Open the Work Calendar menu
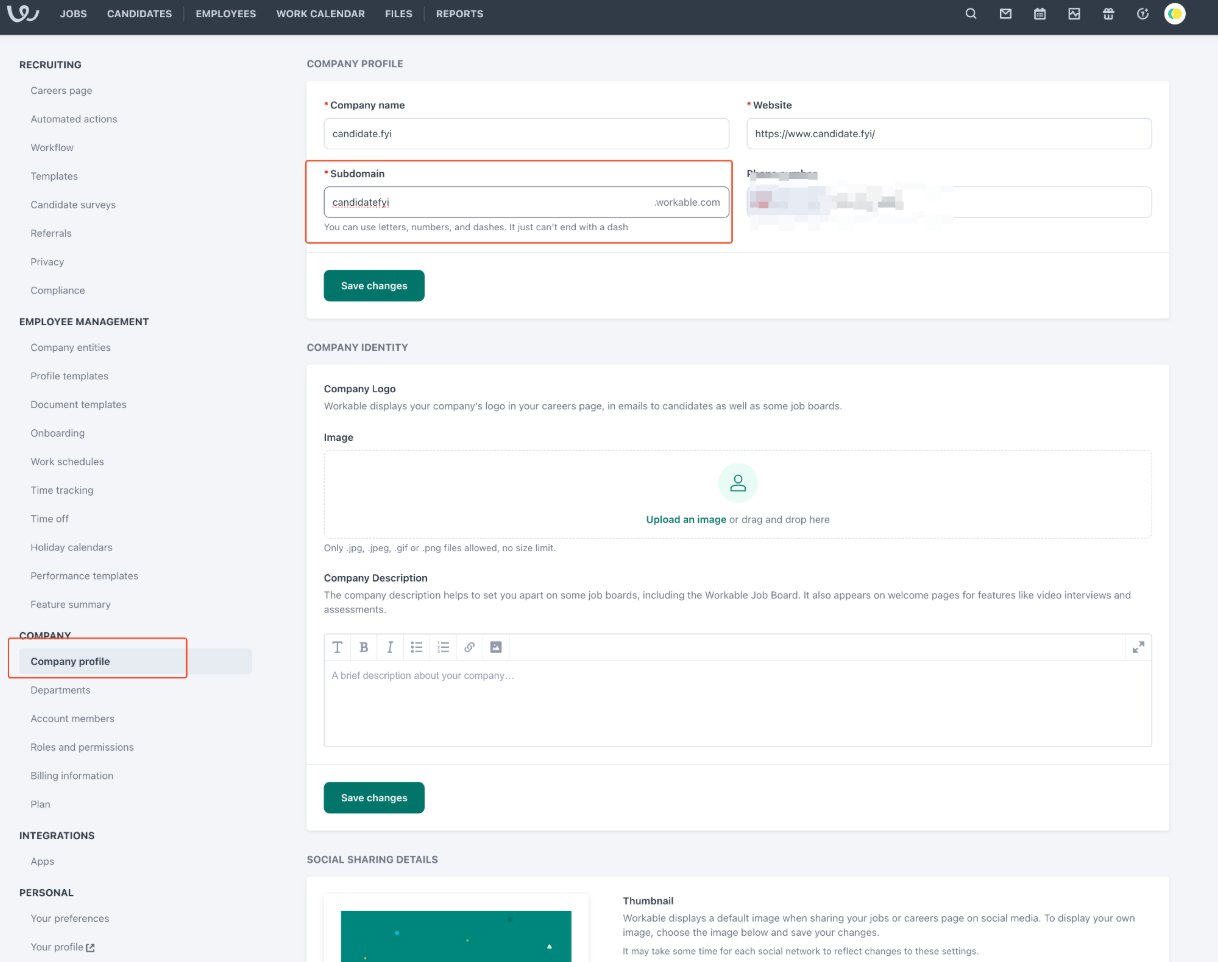 point(320,14)
